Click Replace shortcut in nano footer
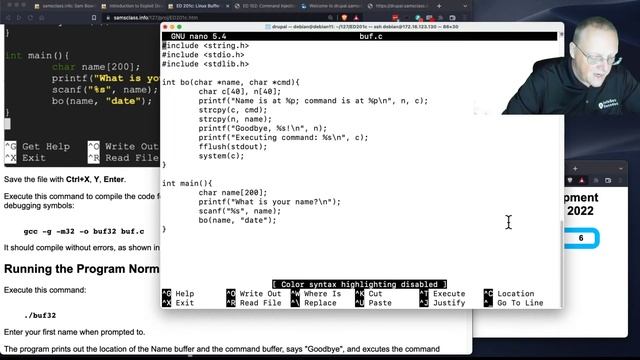This screenshot has width=640, height=360. click(x=314, y=303)
